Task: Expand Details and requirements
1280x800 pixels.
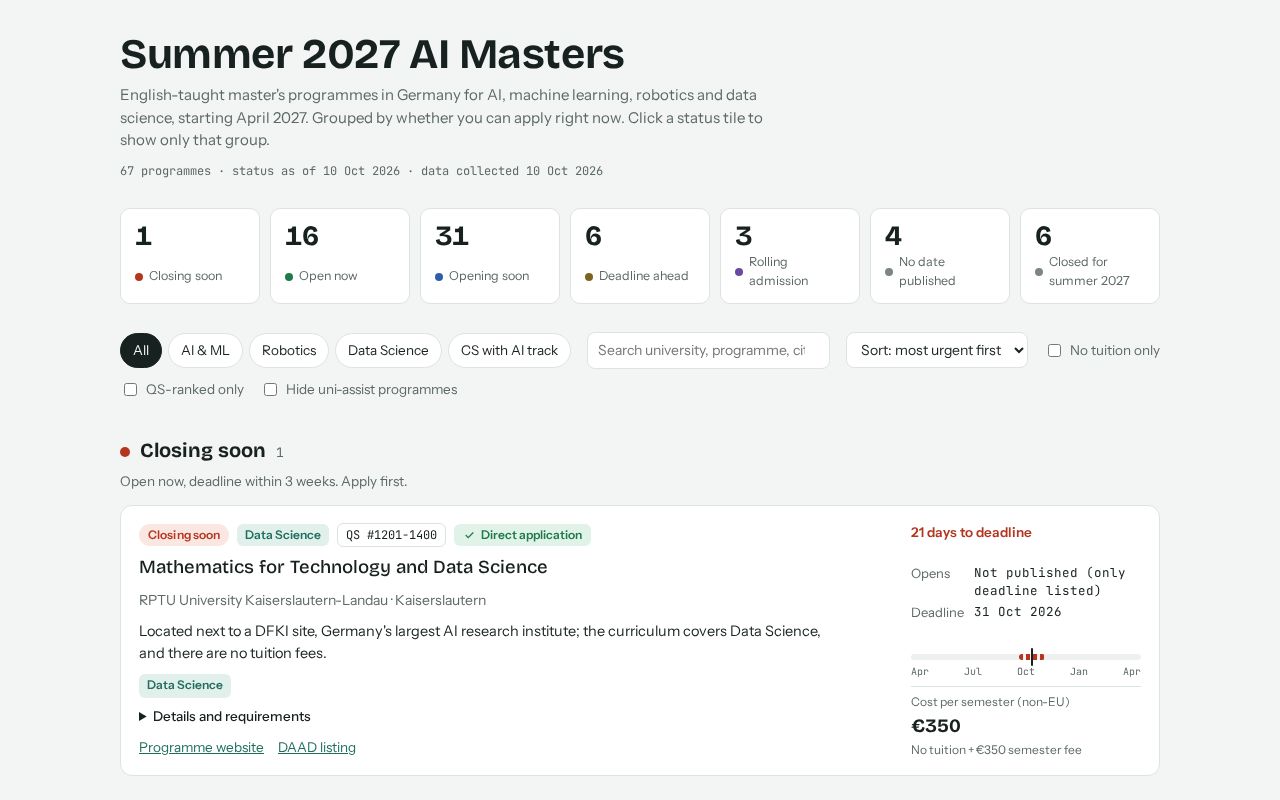Action: (x=225, y=716)
